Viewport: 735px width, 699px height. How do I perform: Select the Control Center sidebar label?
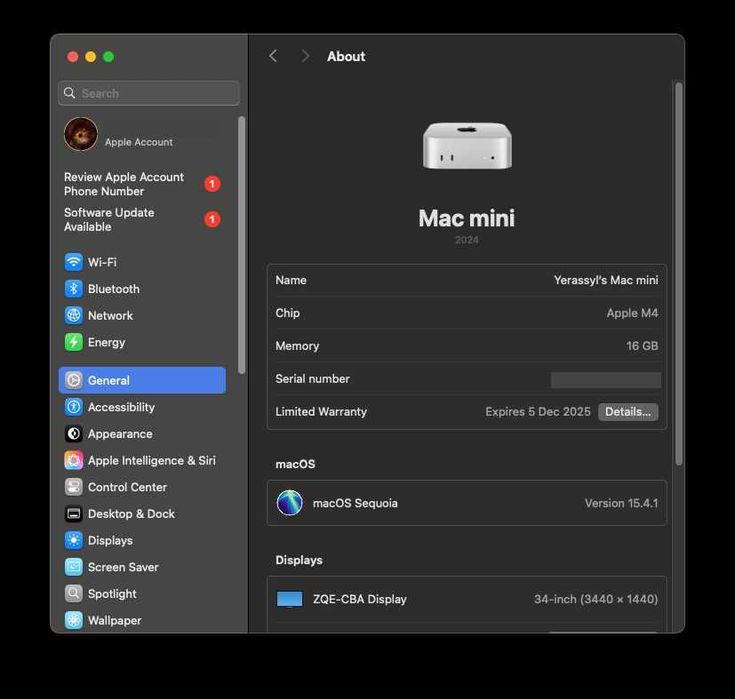(x=128, y=487)
